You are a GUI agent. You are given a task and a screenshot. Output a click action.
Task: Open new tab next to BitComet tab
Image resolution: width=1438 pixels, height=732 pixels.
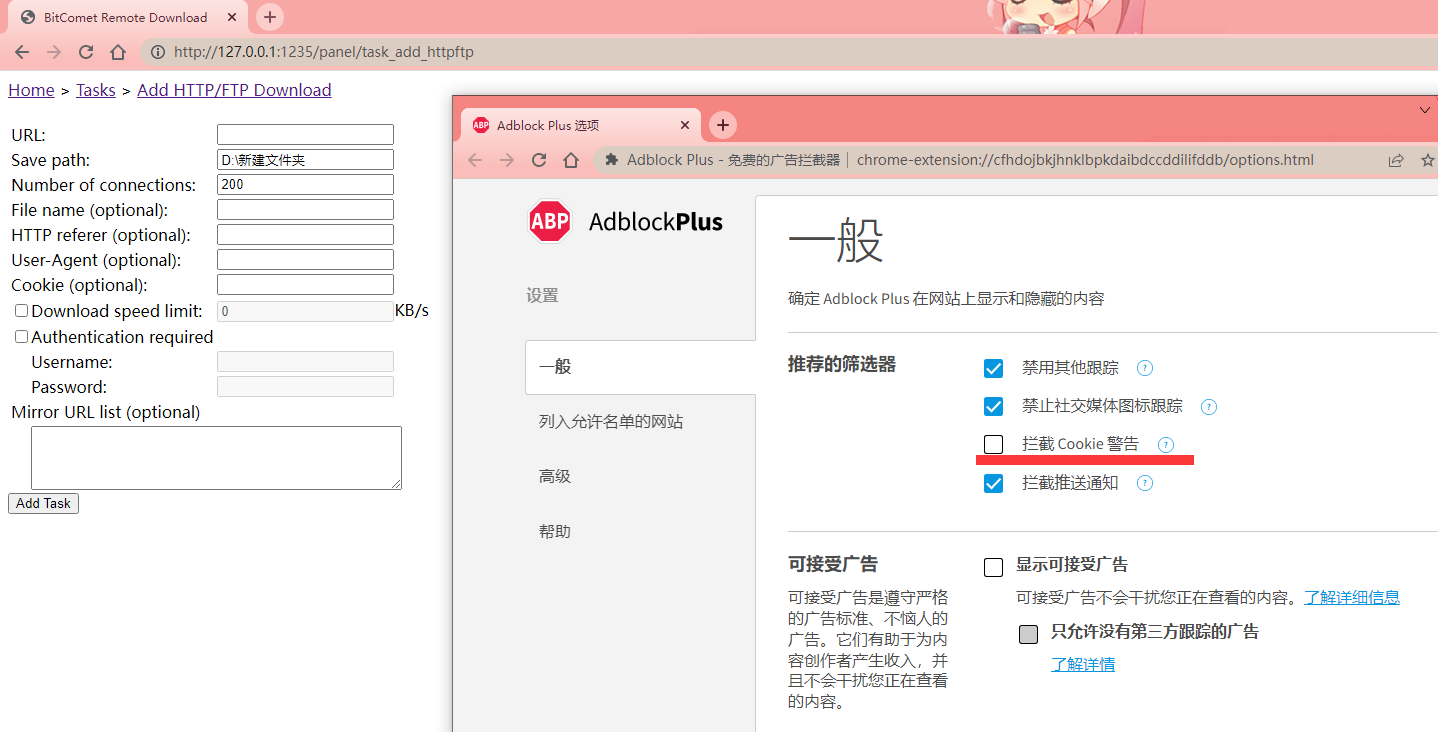click(x=270, y=17)
